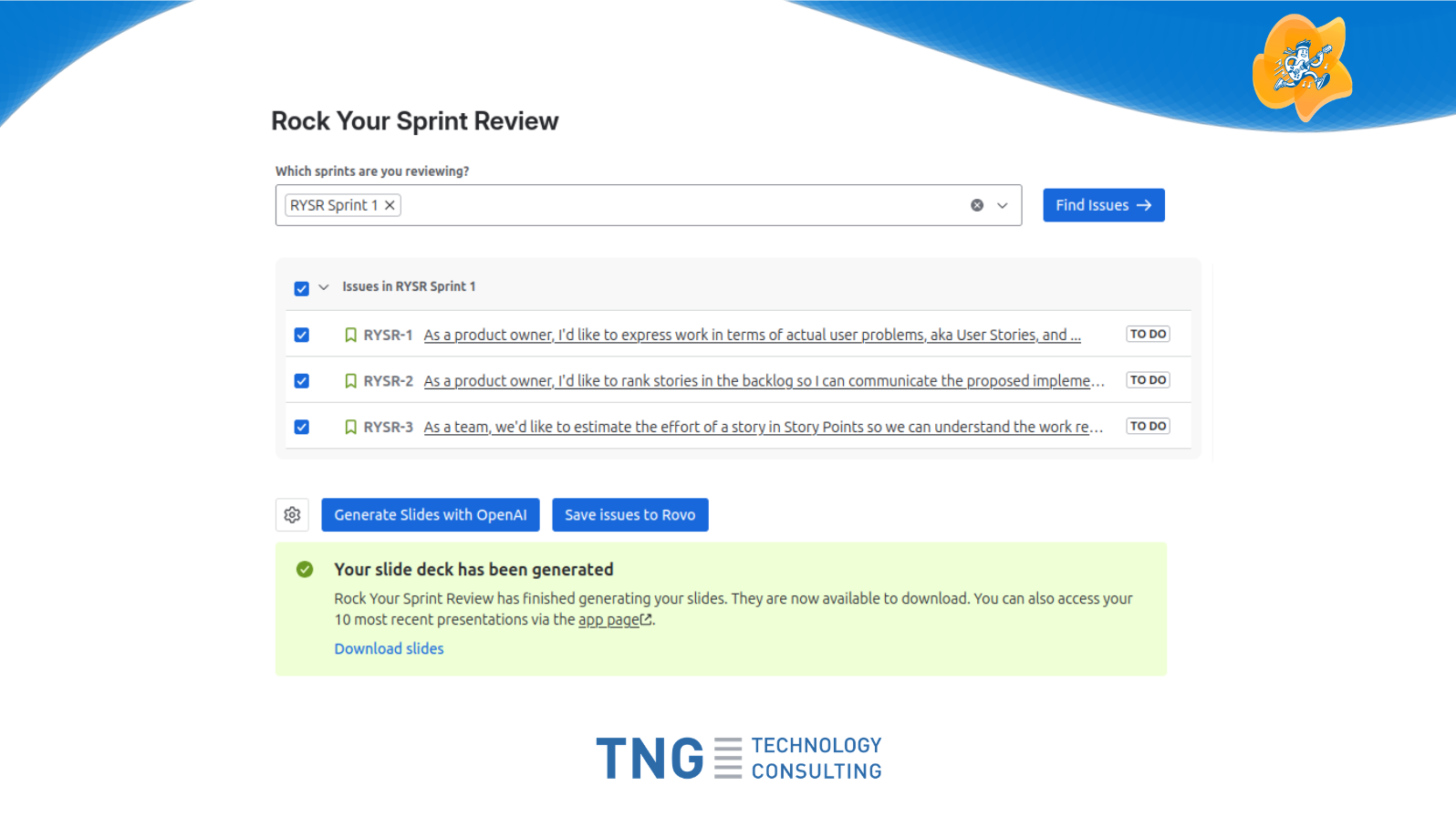
Task: Click the TNG Technology Consulting logo
Action: point(739,759)
